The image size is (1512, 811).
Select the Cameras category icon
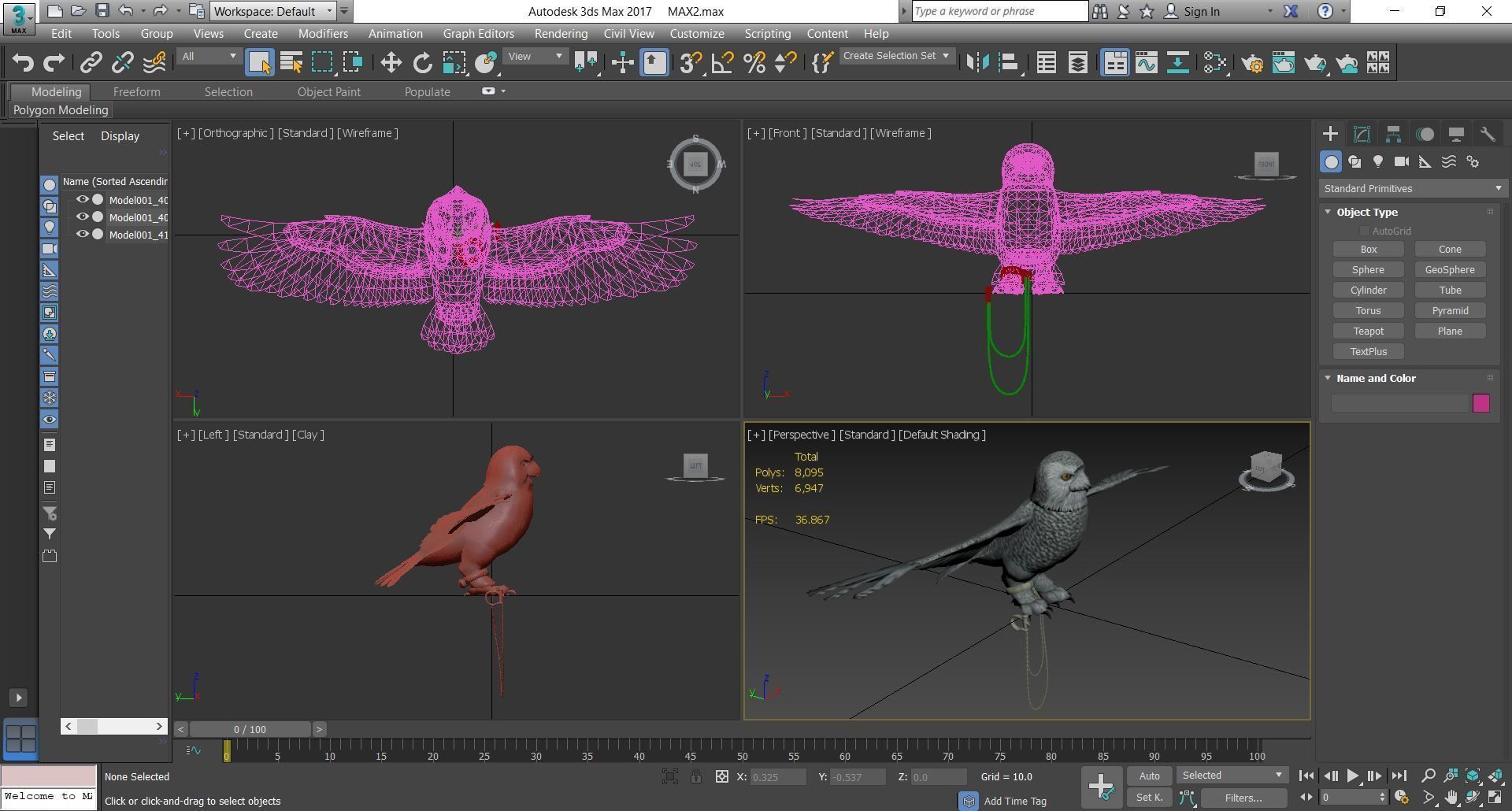(x=1402, y=161)
